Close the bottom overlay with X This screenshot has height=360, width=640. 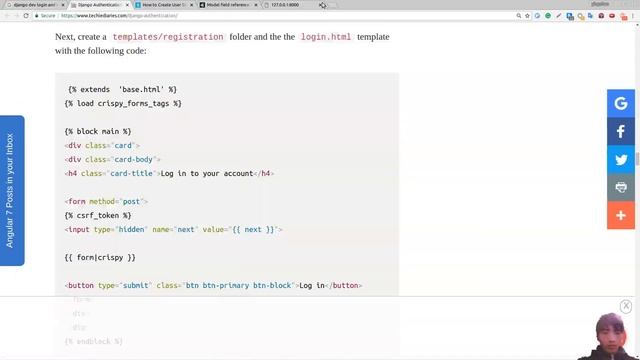point(626,306)
